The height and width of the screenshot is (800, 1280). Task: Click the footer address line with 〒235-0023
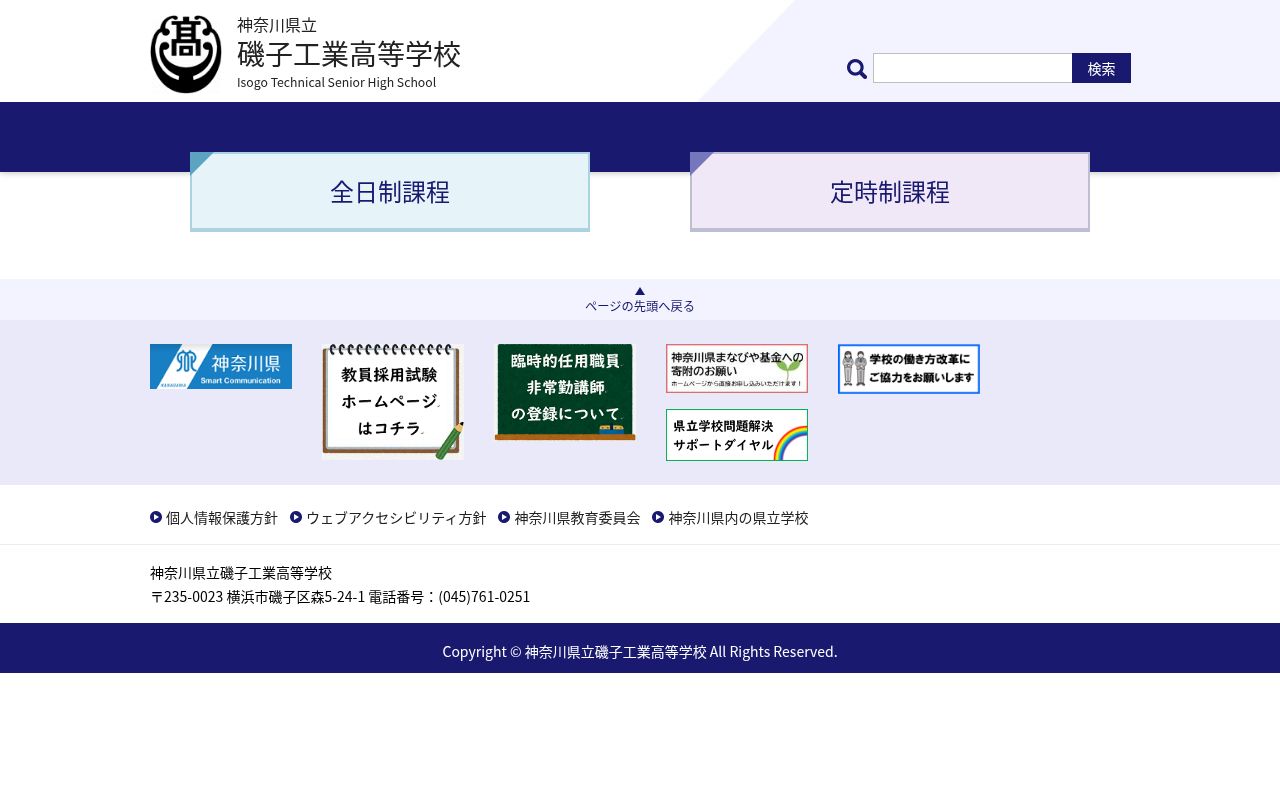click(x=340, y=597)
